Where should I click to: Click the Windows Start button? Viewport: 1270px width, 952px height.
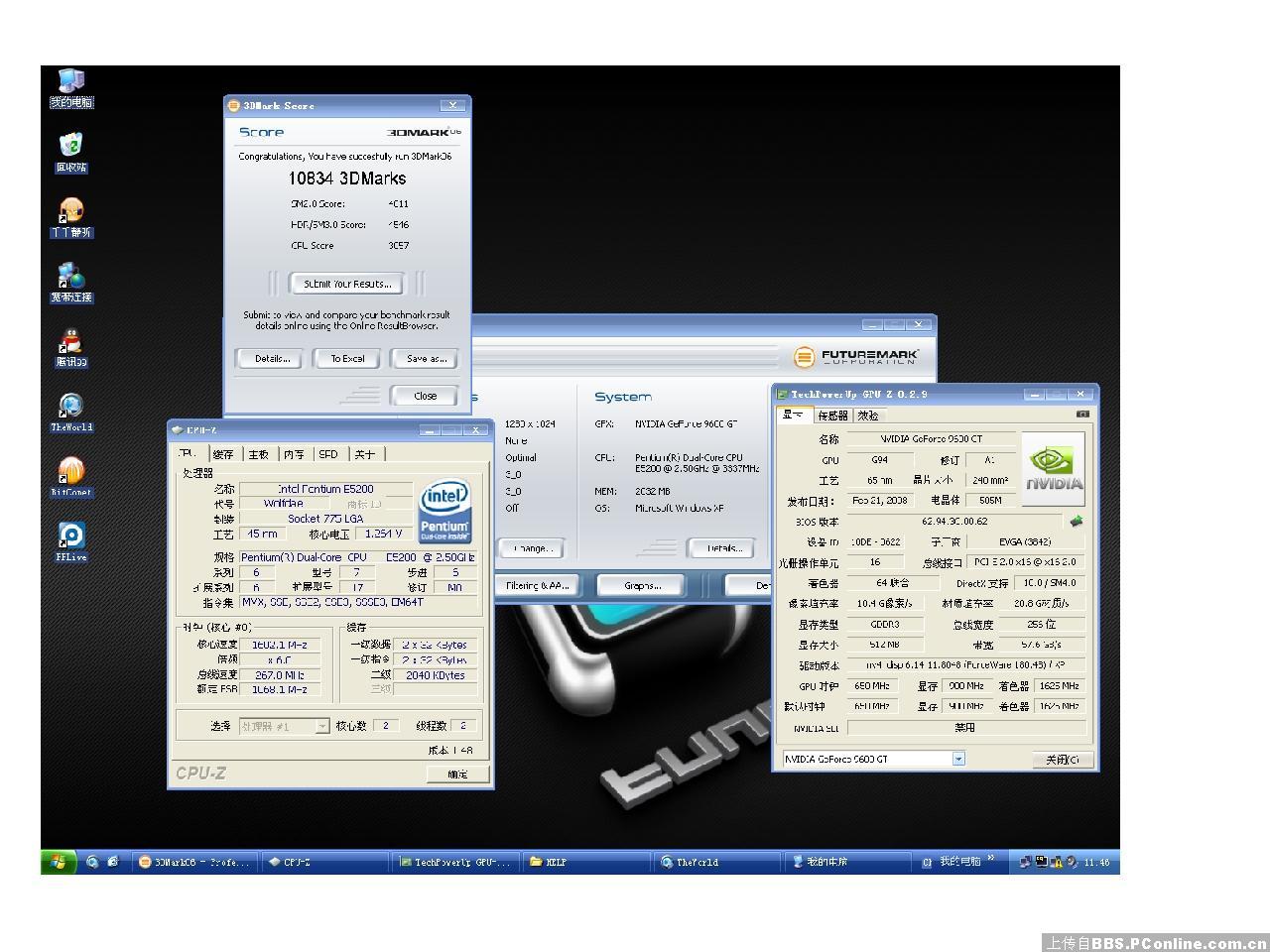pyautogui.click(x=59, y=862)
